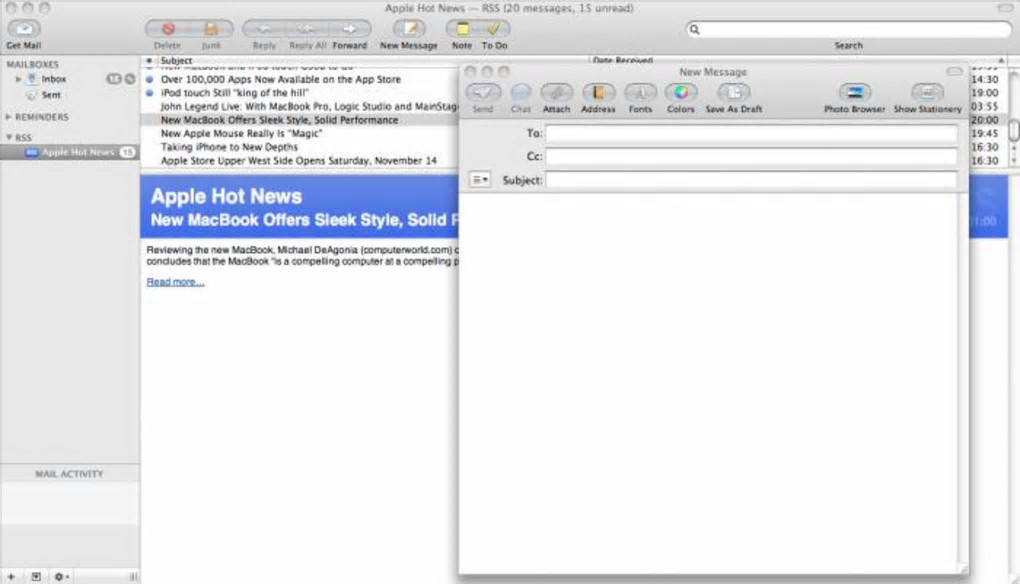Expand the Inbox disclosure triangle
The height and width of the screenshot is (584, 1020).
[18, 79]
